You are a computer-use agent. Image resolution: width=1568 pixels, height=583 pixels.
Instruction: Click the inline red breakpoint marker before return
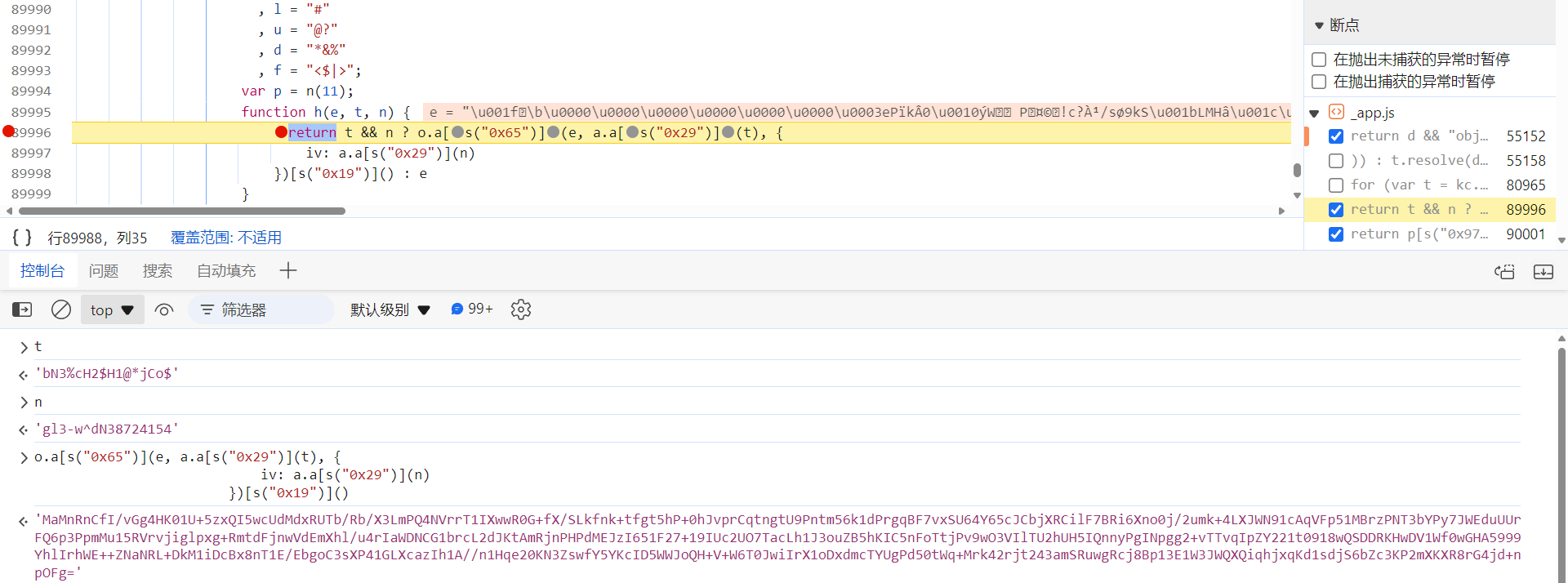tap(281, 131)
